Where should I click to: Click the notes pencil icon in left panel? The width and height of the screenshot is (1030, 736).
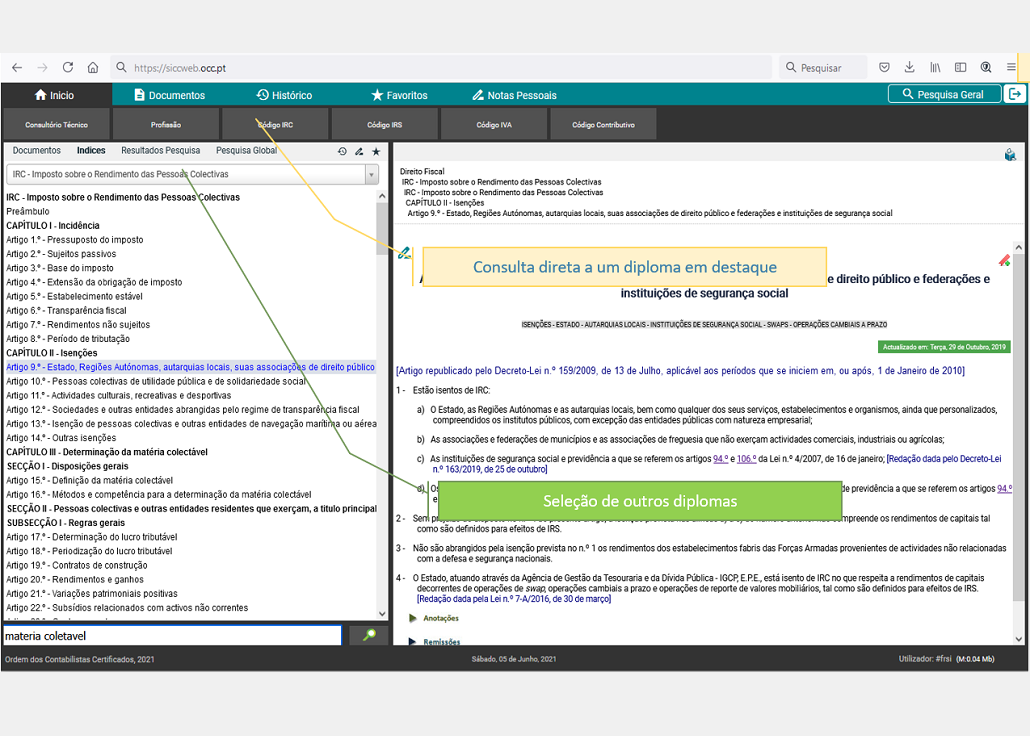359,151
